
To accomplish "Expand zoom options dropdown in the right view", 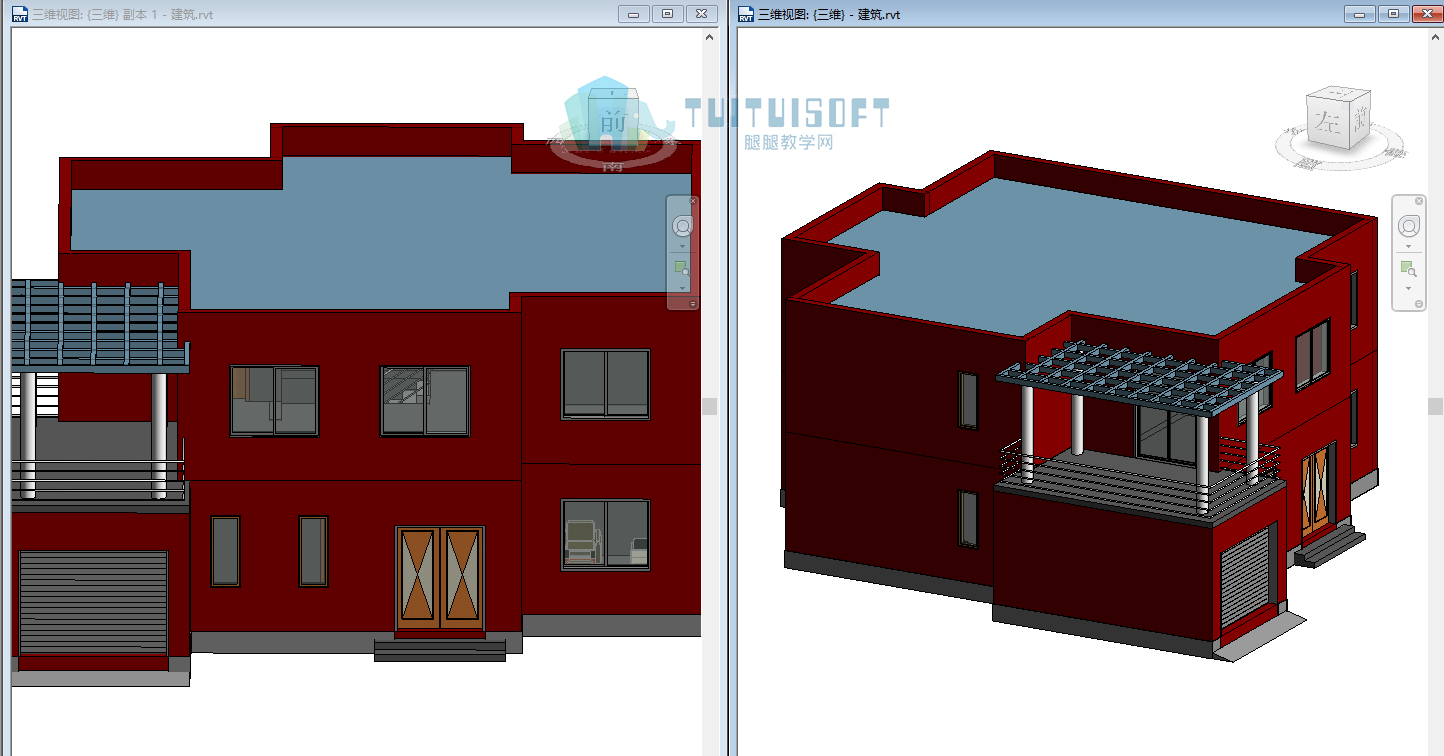I will [1409, 288].
